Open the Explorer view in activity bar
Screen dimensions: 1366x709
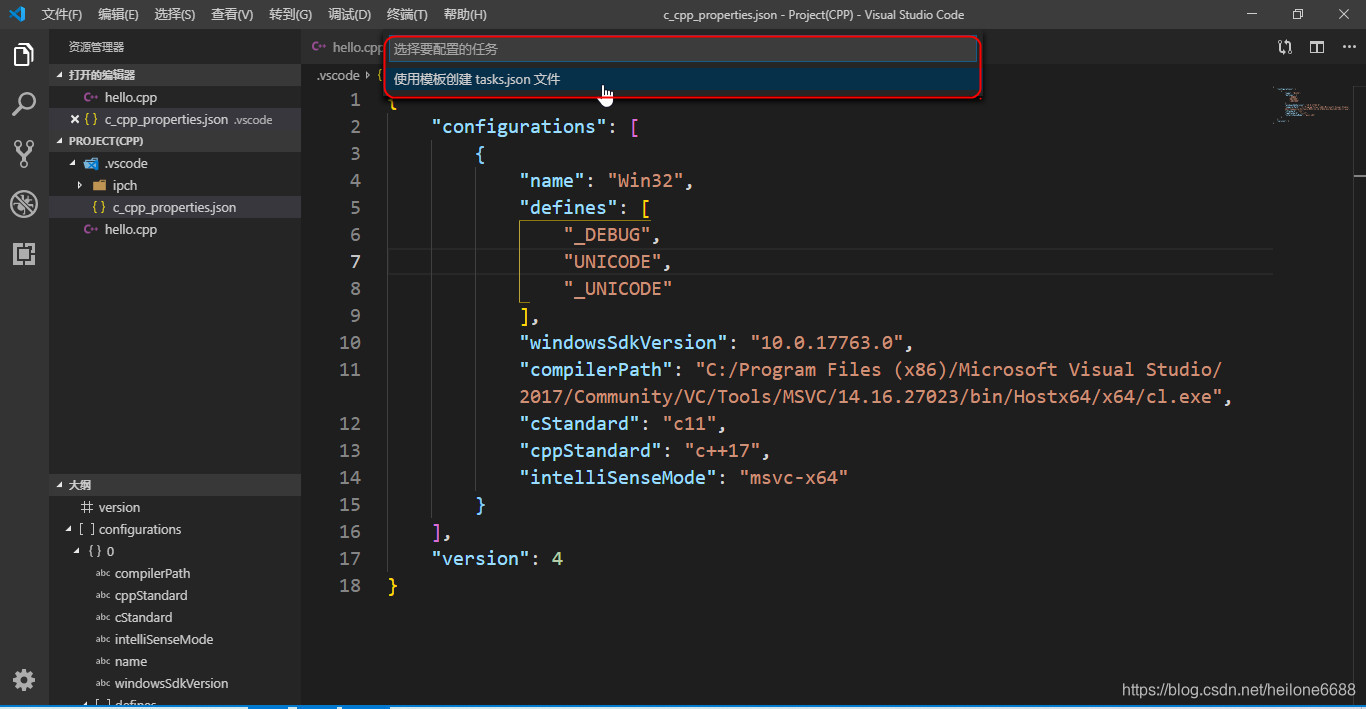[x=24, y=55]
